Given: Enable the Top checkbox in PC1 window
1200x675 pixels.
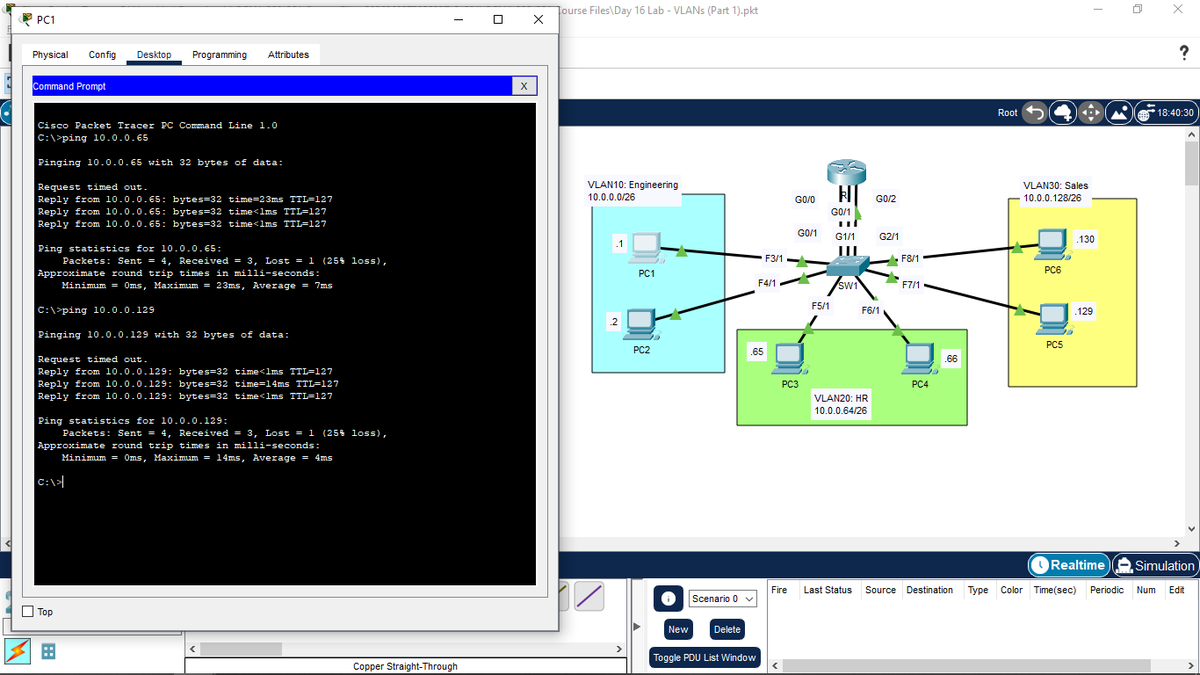Looking at the screenshot, I should [28, 611].
